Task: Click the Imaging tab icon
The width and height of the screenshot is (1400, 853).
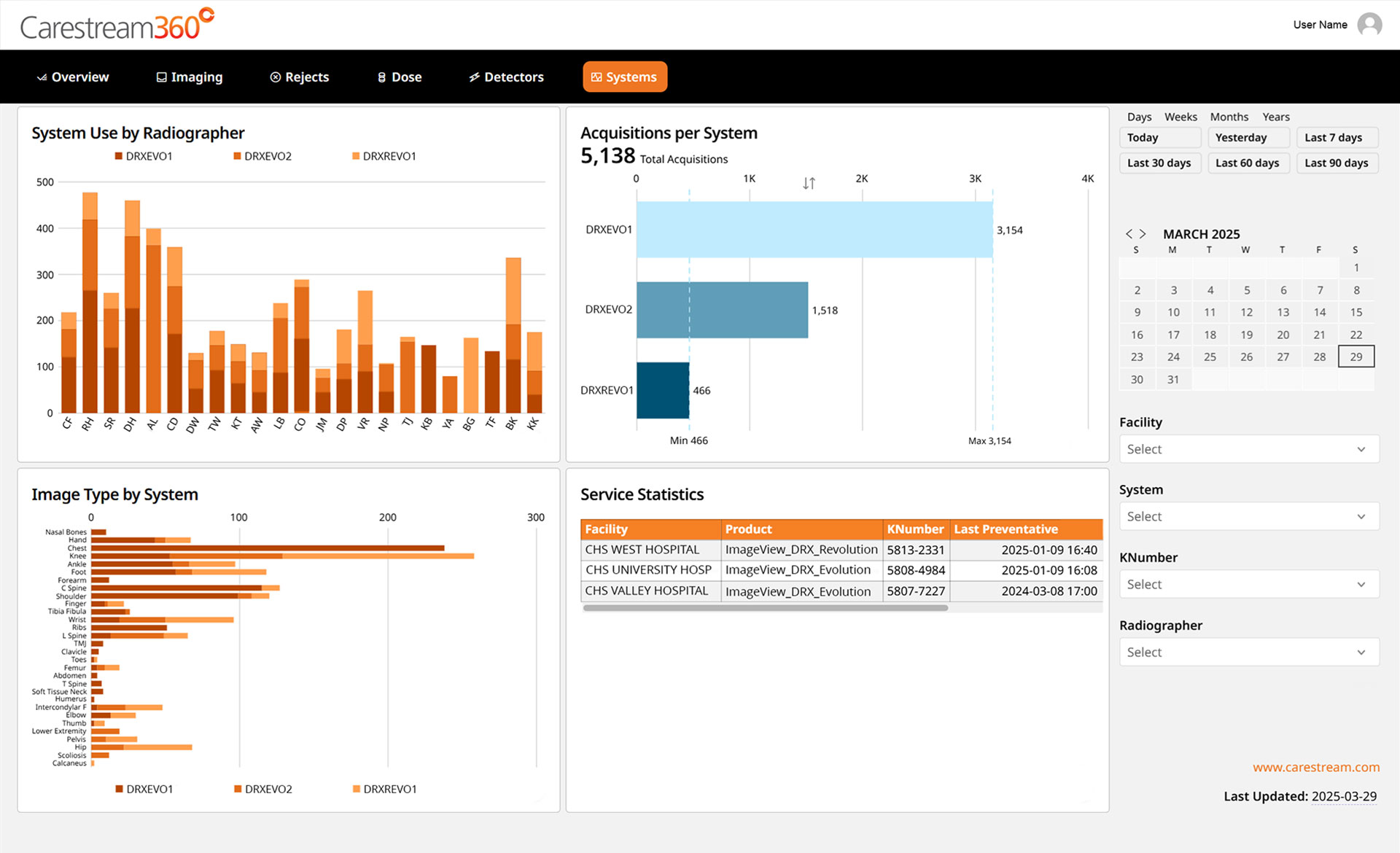Action: tap(161, 77)
